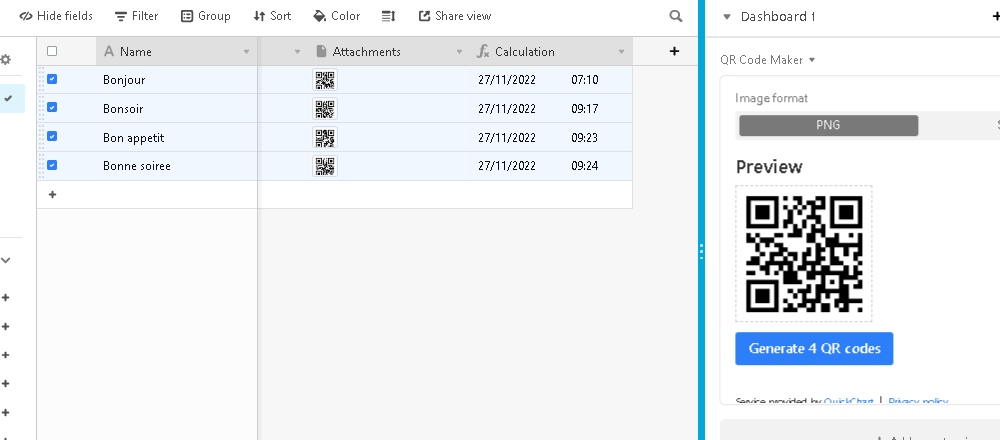Click the dashboard panel resize handle dots
This screenshot has height=440, width=1000.
(x=702, y=251)
